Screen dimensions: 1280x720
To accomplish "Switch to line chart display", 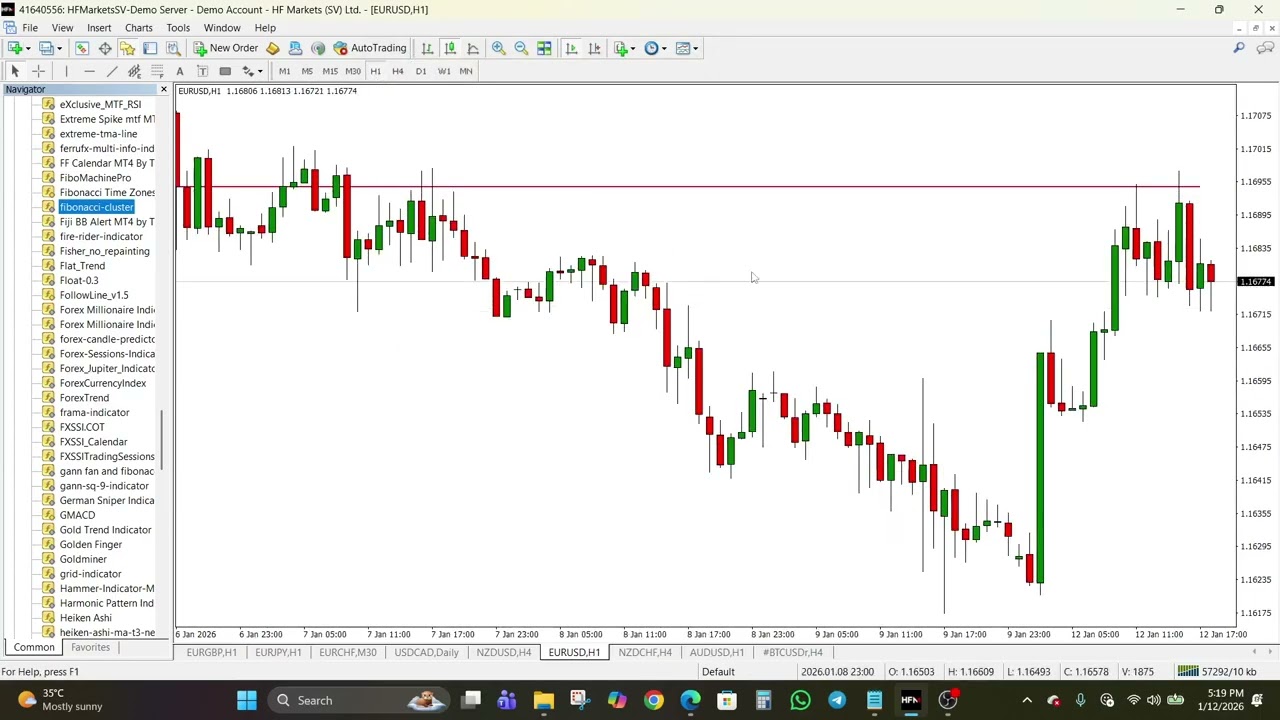I will (473, 48).
